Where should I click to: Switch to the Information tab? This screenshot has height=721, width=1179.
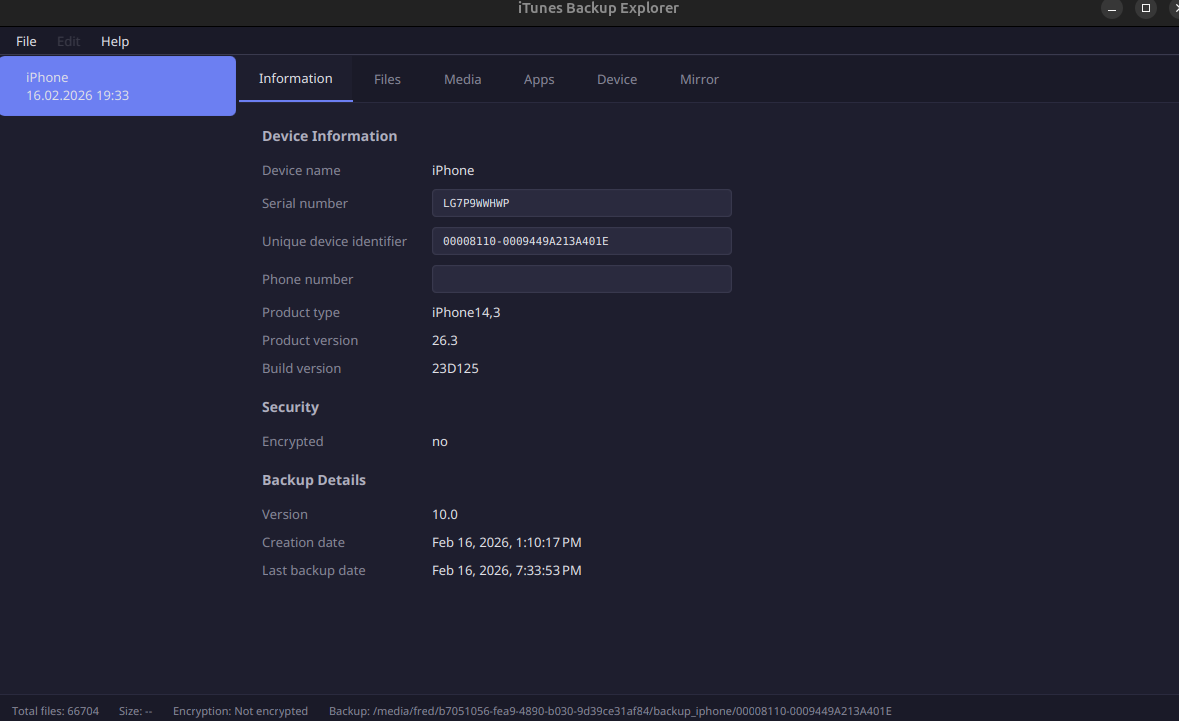coord(296,79)
